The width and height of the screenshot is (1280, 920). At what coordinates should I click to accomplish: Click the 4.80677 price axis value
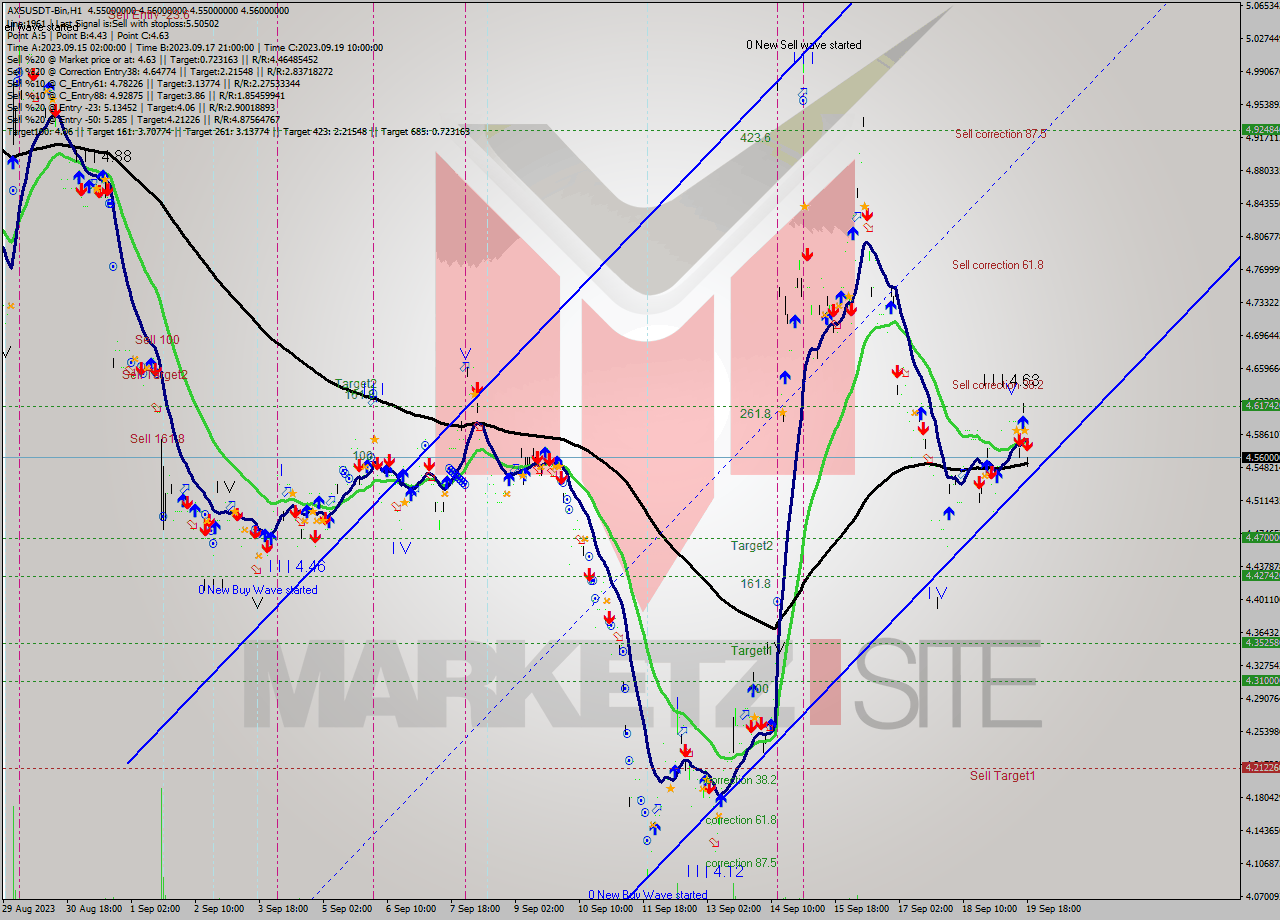pos(1262,237)
